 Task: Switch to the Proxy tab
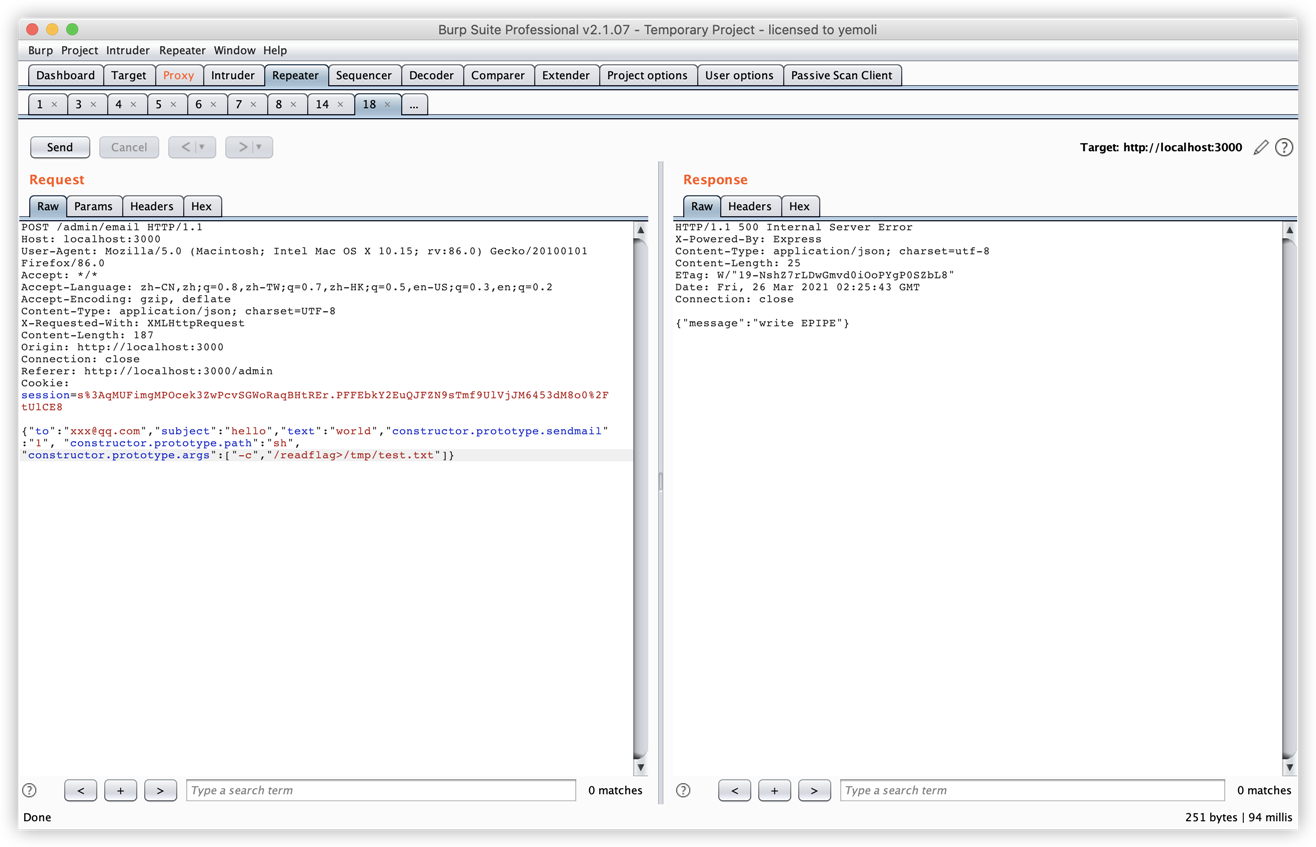[x=179, y=75]
